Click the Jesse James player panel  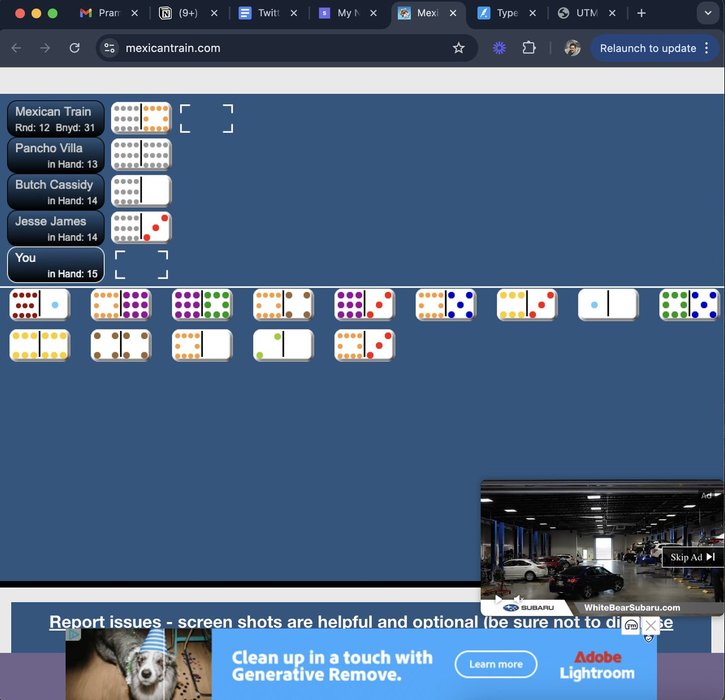click(x=56, y=228)
